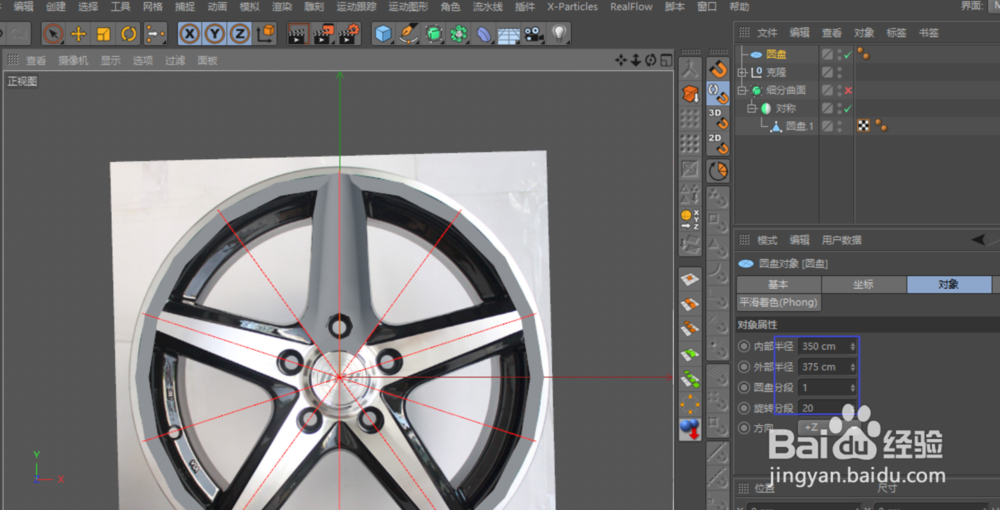Viewport: 1000px width, 510px height.
Task: Activate the Move tool
Action: 78,34
